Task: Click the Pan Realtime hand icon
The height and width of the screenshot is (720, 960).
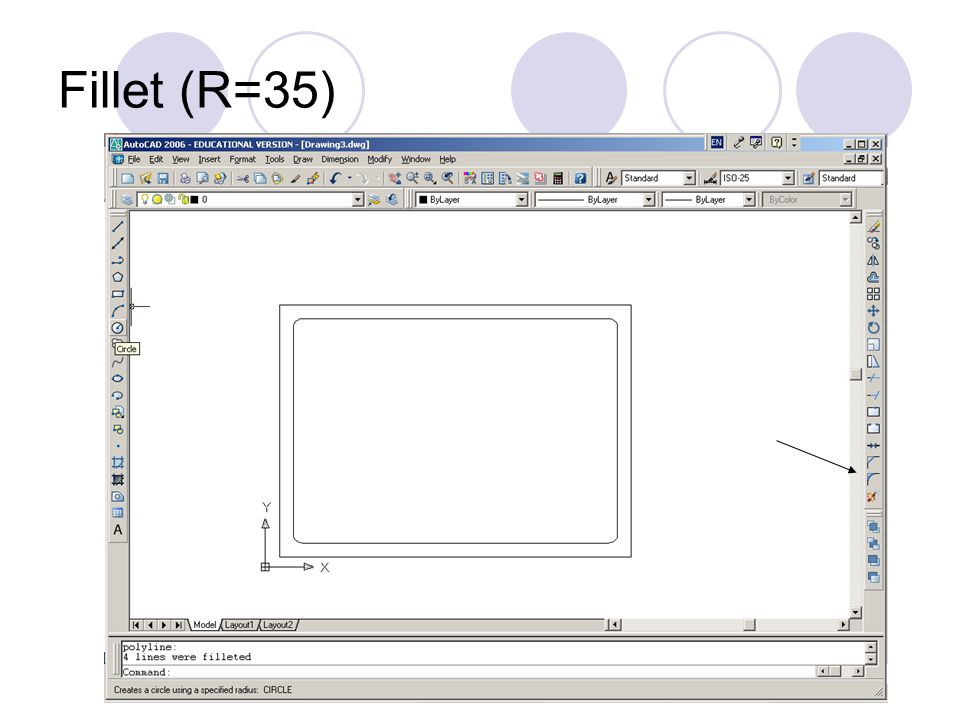Action: click(x=395, y=178)
